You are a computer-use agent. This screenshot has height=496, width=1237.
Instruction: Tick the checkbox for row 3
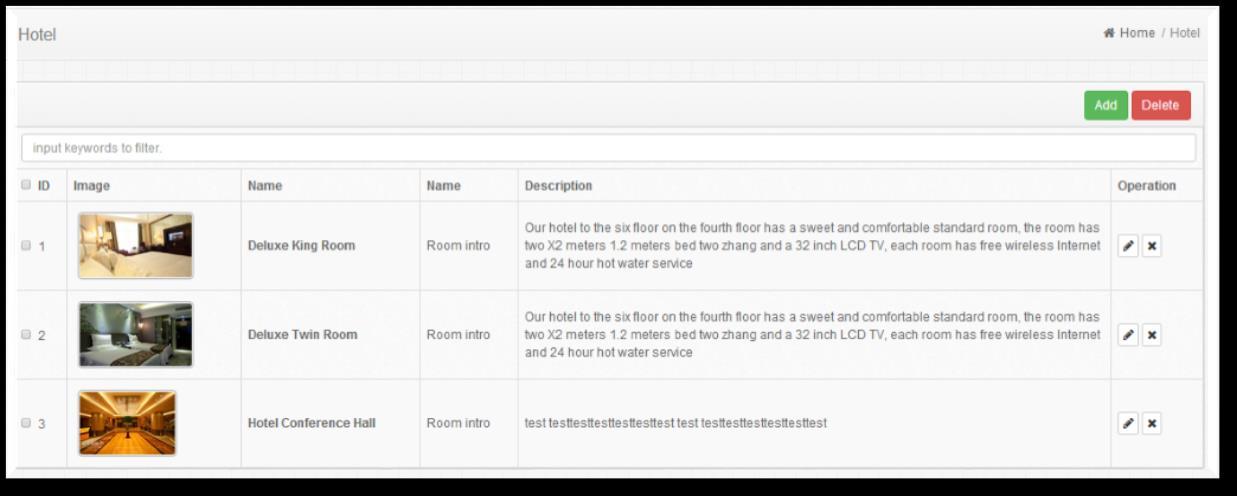(x=25, y=424)
